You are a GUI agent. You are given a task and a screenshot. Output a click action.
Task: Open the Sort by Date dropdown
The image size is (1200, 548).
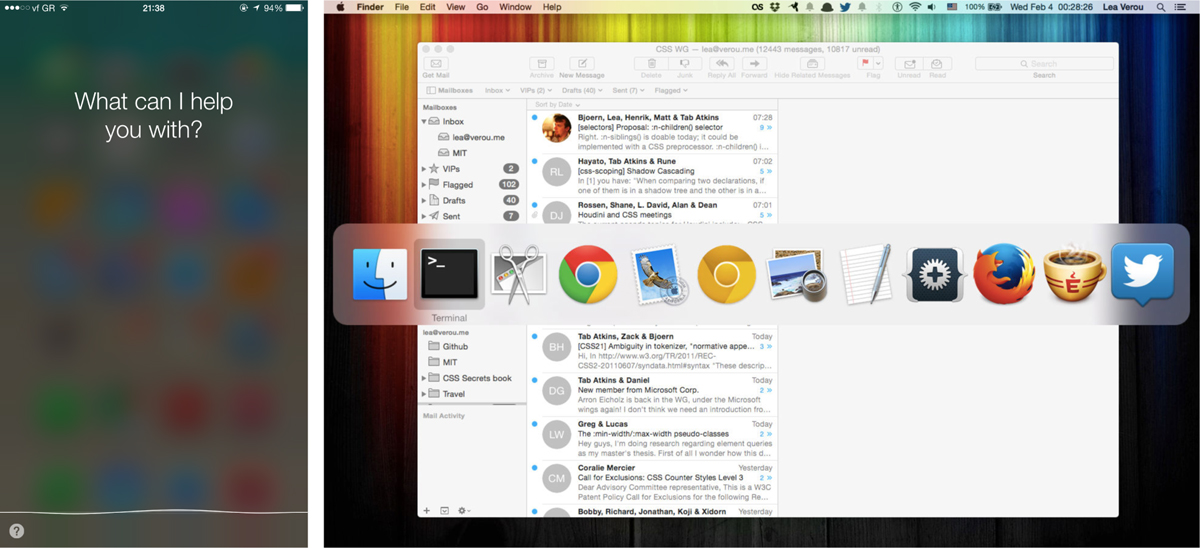[x=557, y=104]
